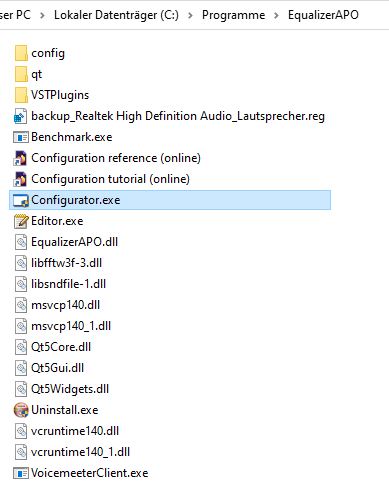This screenshot has height=489, width=389.
Task: Expand breadcrumb chevron after Programme
Action: coord(276,15)
